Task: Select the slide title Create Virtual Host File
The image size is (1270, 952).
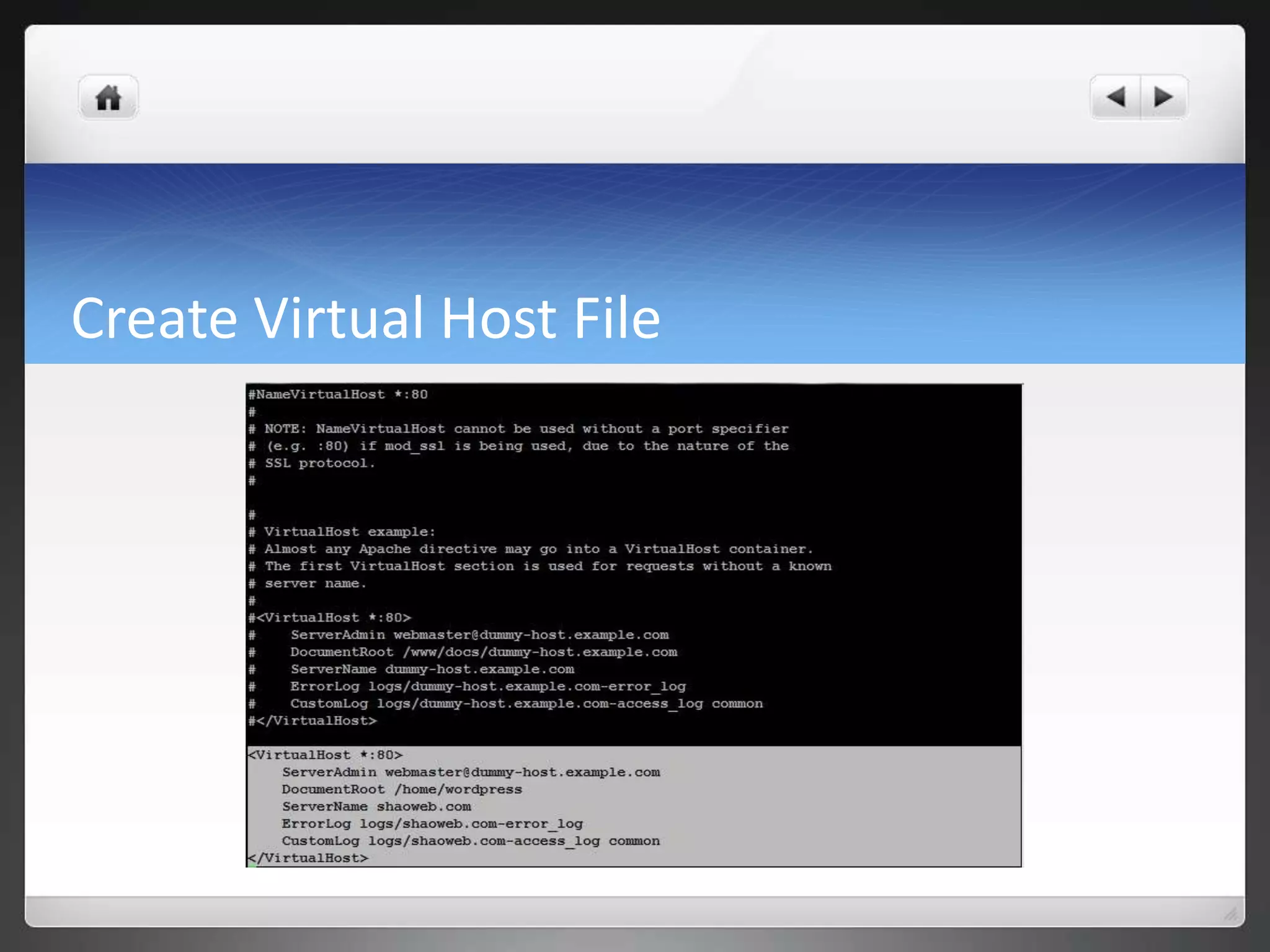Action: [366, 318]
